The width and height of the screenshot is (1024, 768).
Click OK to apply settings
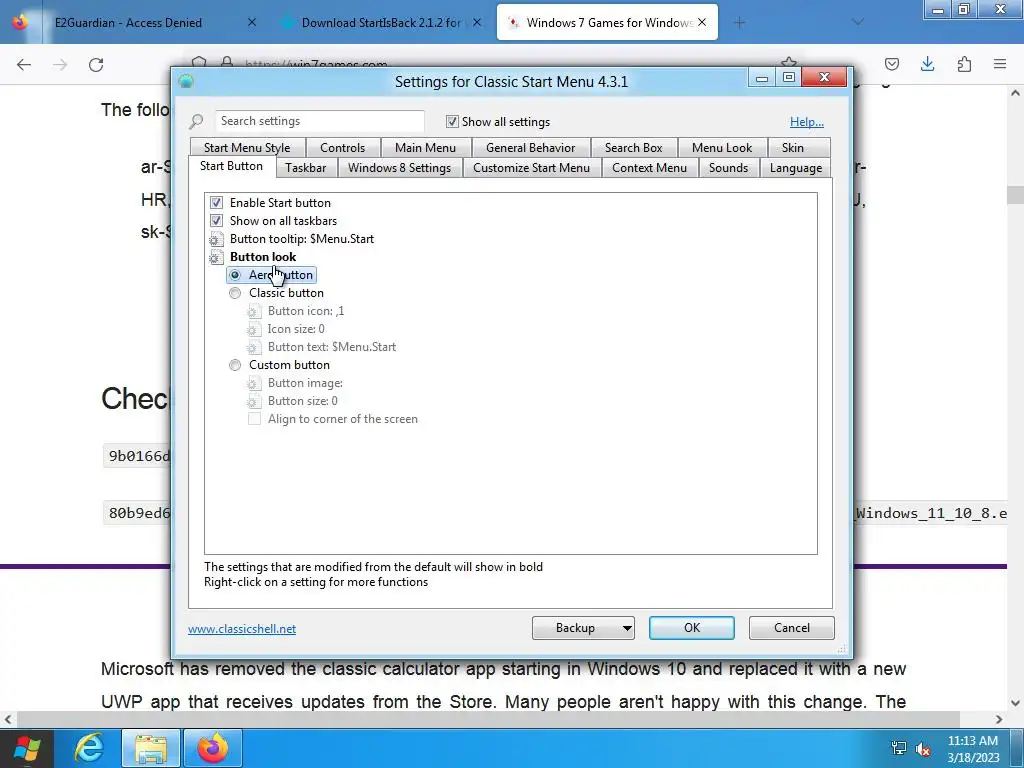[692, 628]
